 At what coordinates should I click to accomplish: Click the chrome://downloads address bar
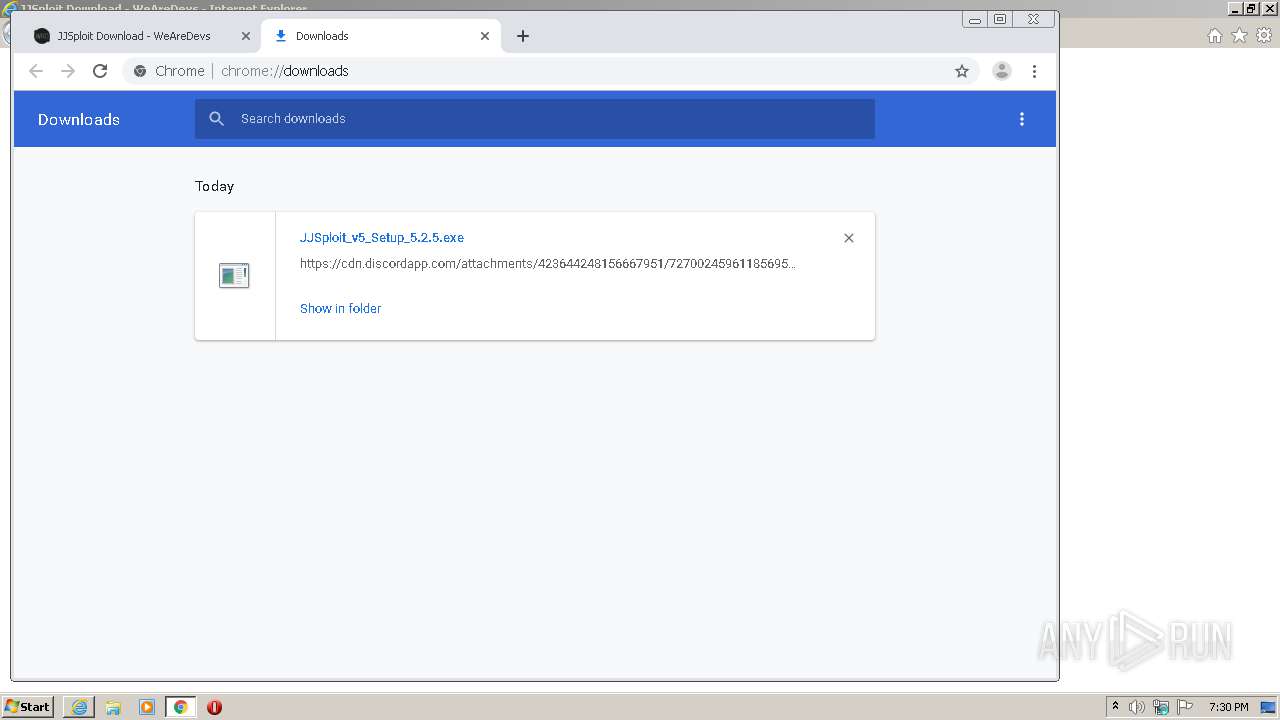click(x=550, y=71)
